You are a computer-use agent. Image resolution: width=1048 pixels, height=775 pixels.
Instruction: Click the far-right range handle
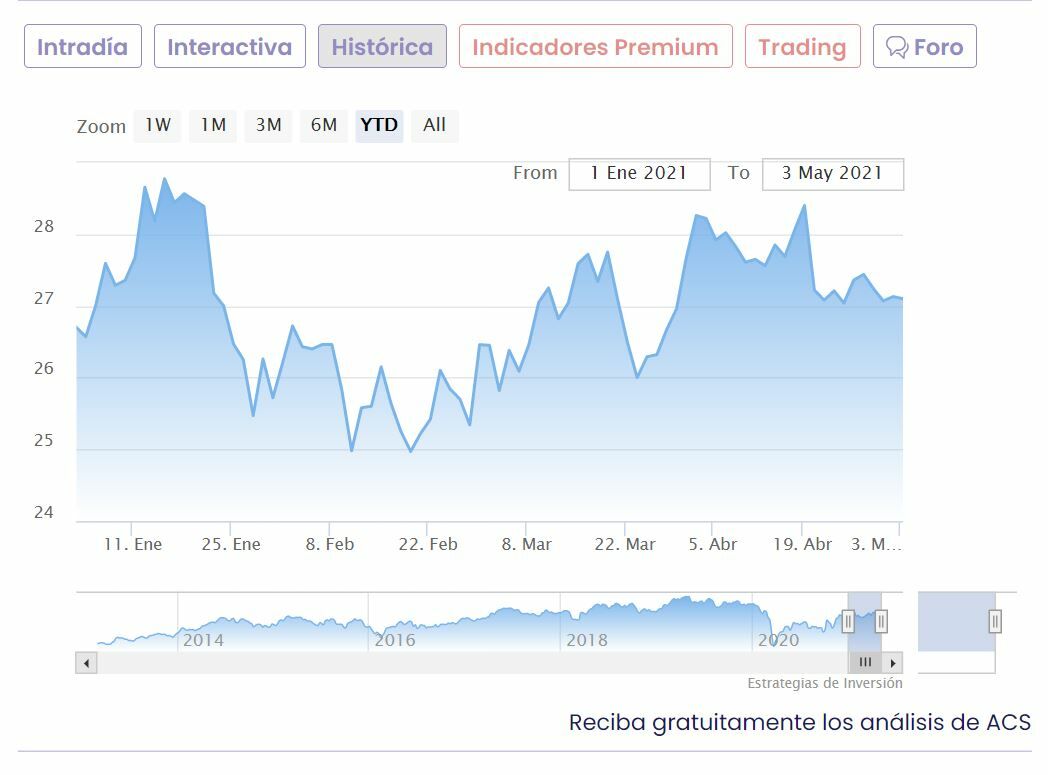click(995, 622)
